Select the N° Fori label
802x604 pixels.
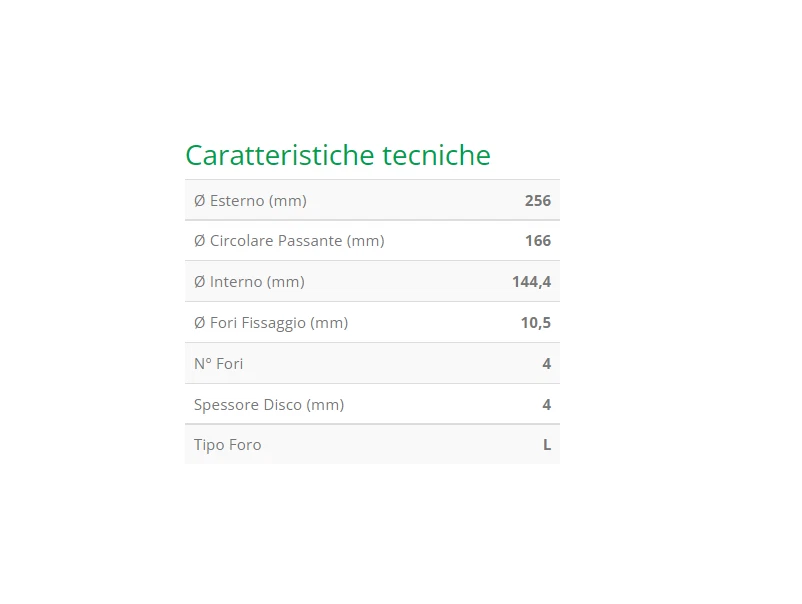click(x=219, y=364)
